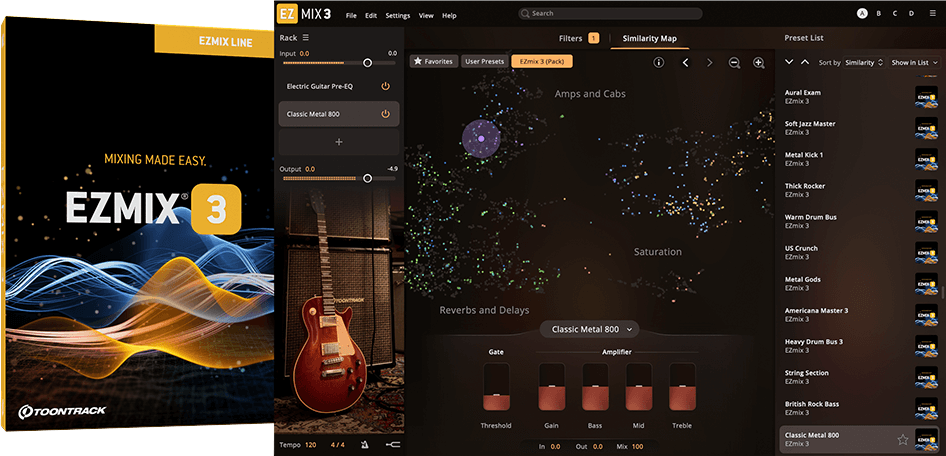Toggle power for Classic Metal 800 rack unit

click(x=385, y=114)
